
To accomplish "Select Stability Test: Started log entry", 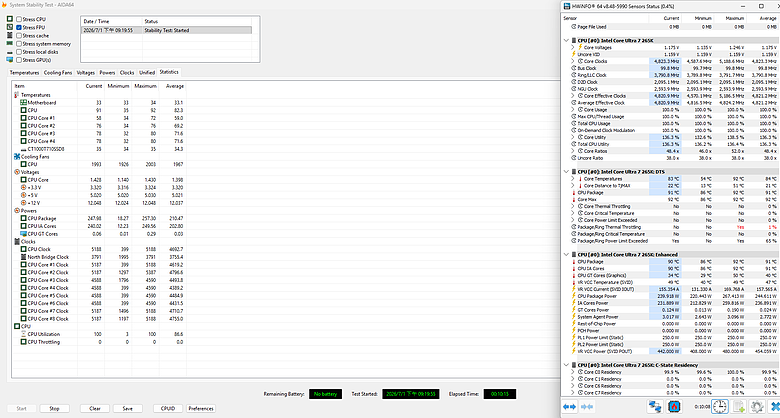I will [166, 30].
